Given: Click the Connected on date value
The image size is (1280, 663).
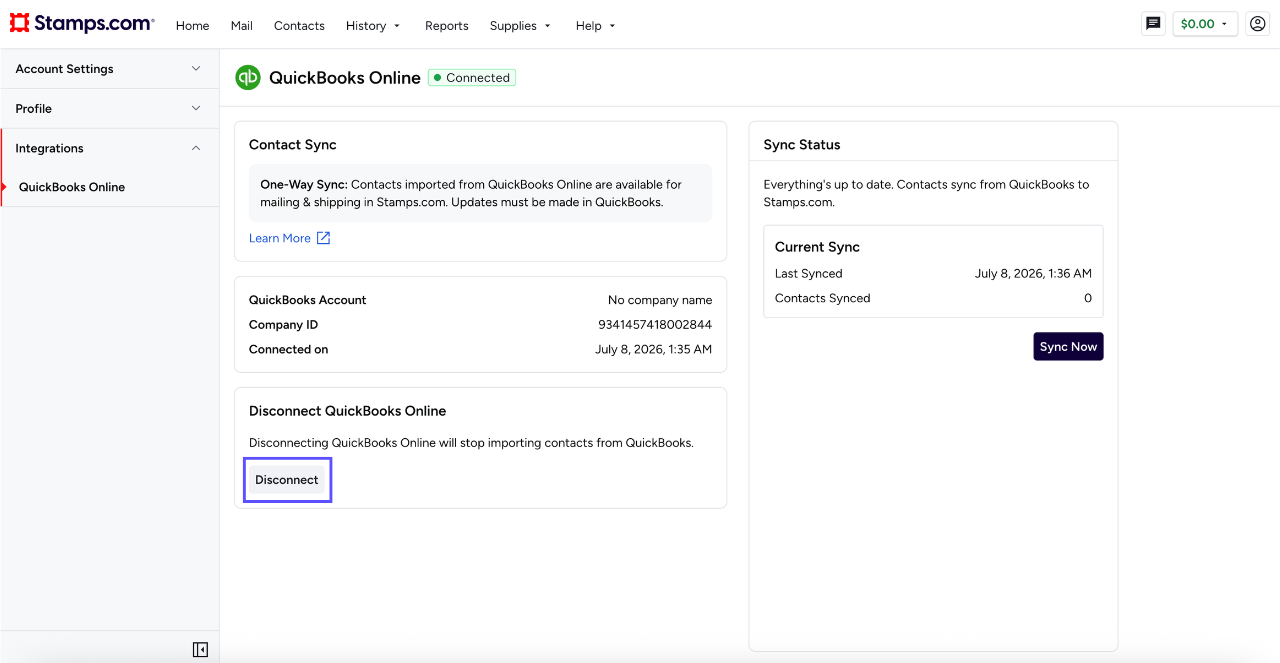Looking at the screenshot, I should tap(653, 350).
